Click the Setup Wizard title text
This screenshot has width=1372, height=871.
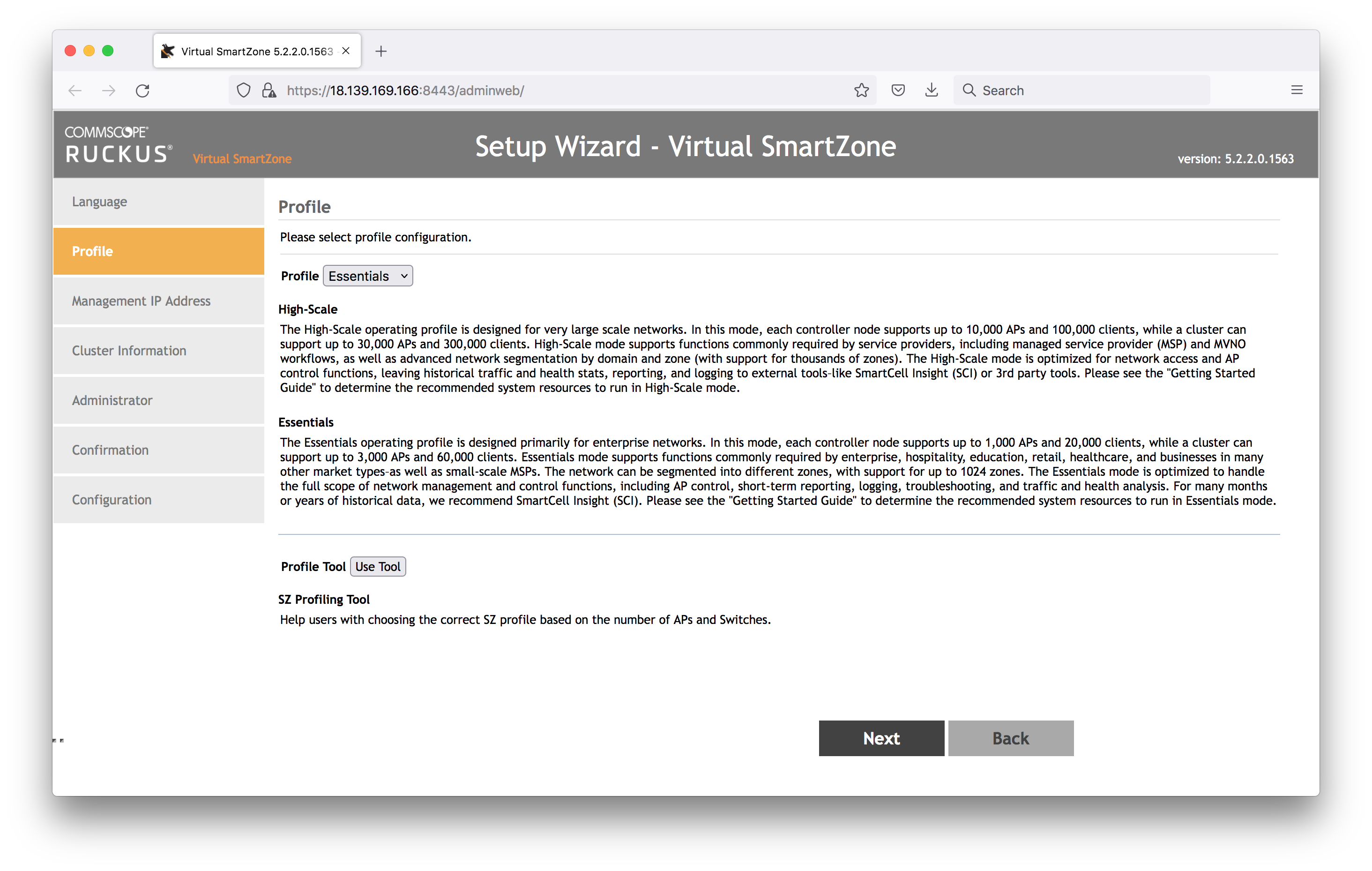pos(686,147)
